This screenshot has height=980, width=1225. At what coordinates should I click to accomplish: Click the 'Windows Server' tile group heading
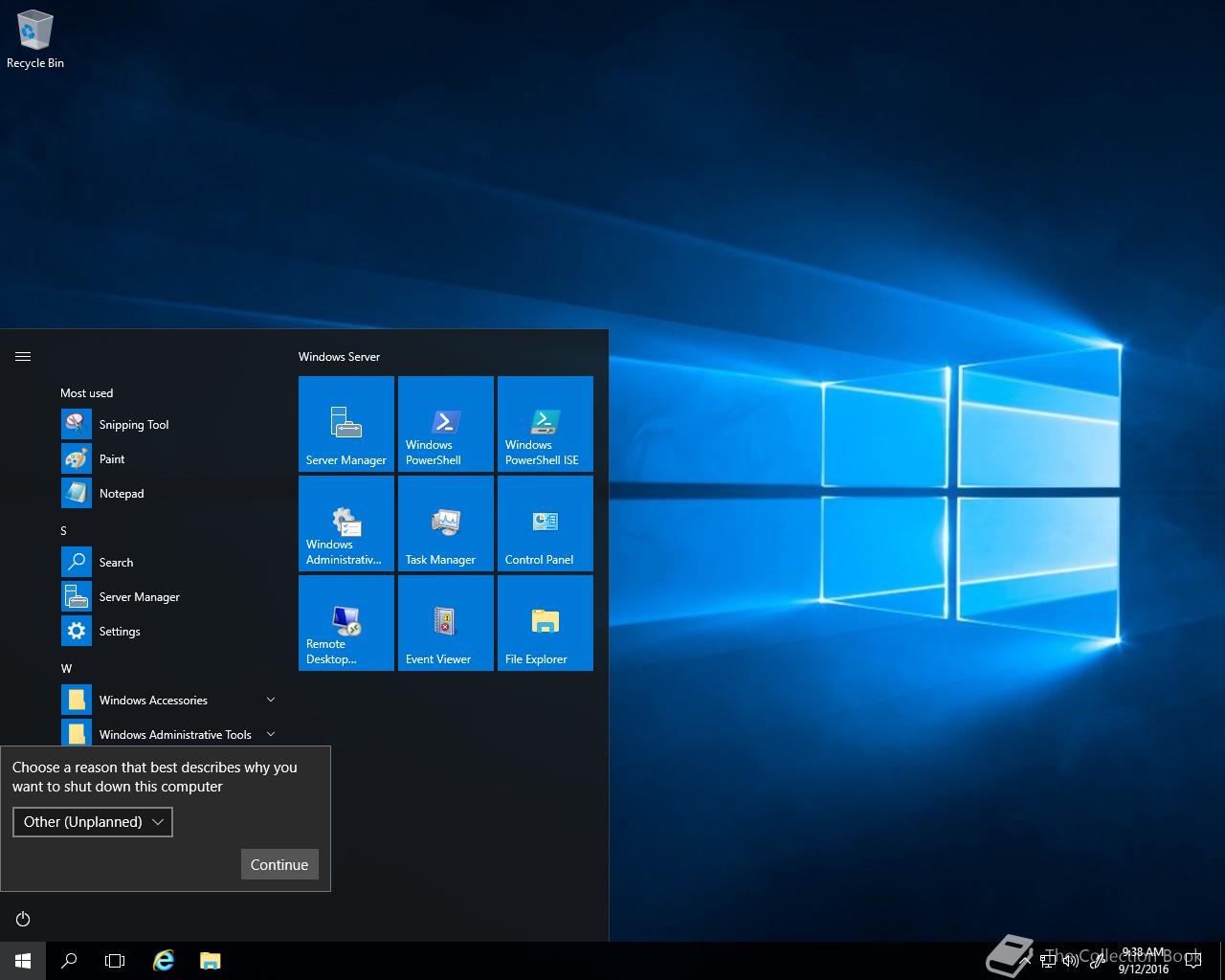(x=339, y=357)
